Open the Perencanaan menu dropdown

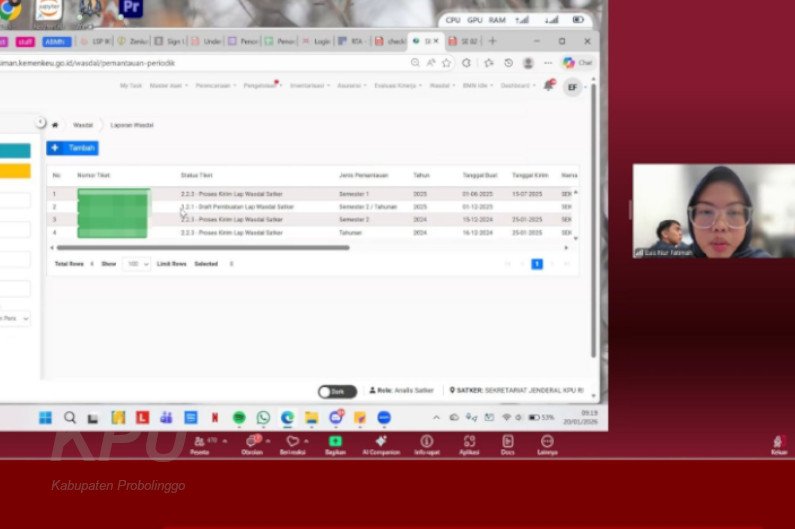pos(215,86)
